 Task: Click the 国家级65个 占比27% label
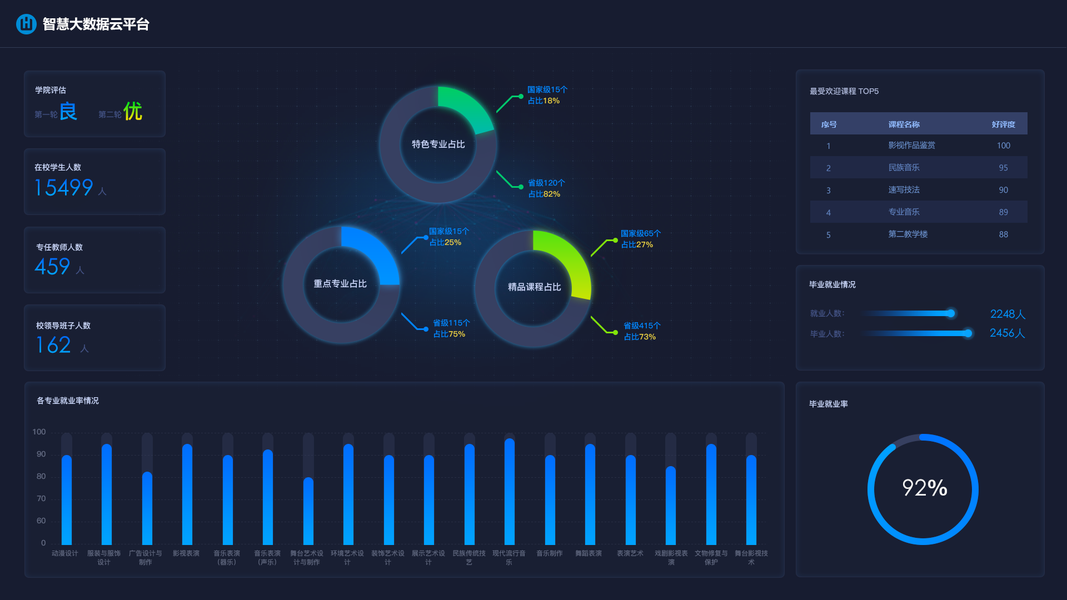click(640, 239)
